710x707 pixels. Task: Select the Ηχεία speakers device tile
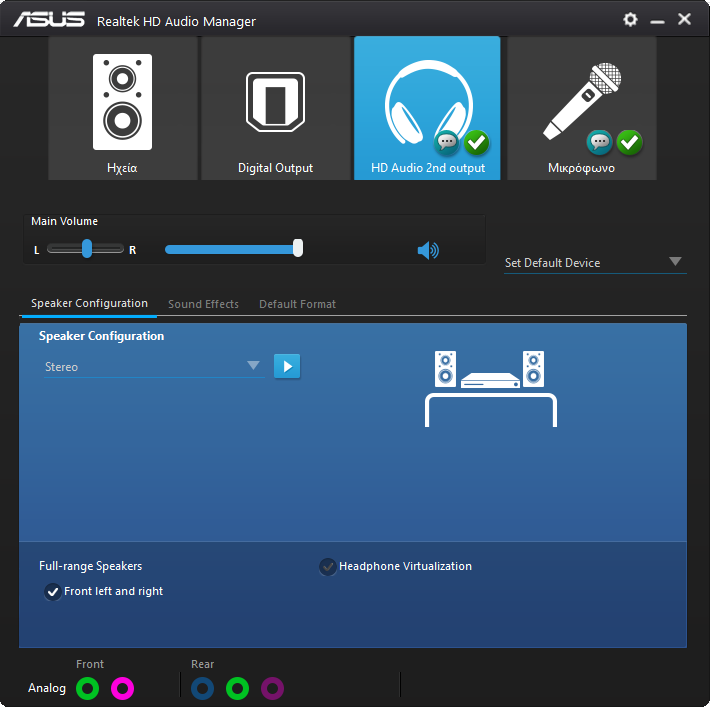pos(123,108)
